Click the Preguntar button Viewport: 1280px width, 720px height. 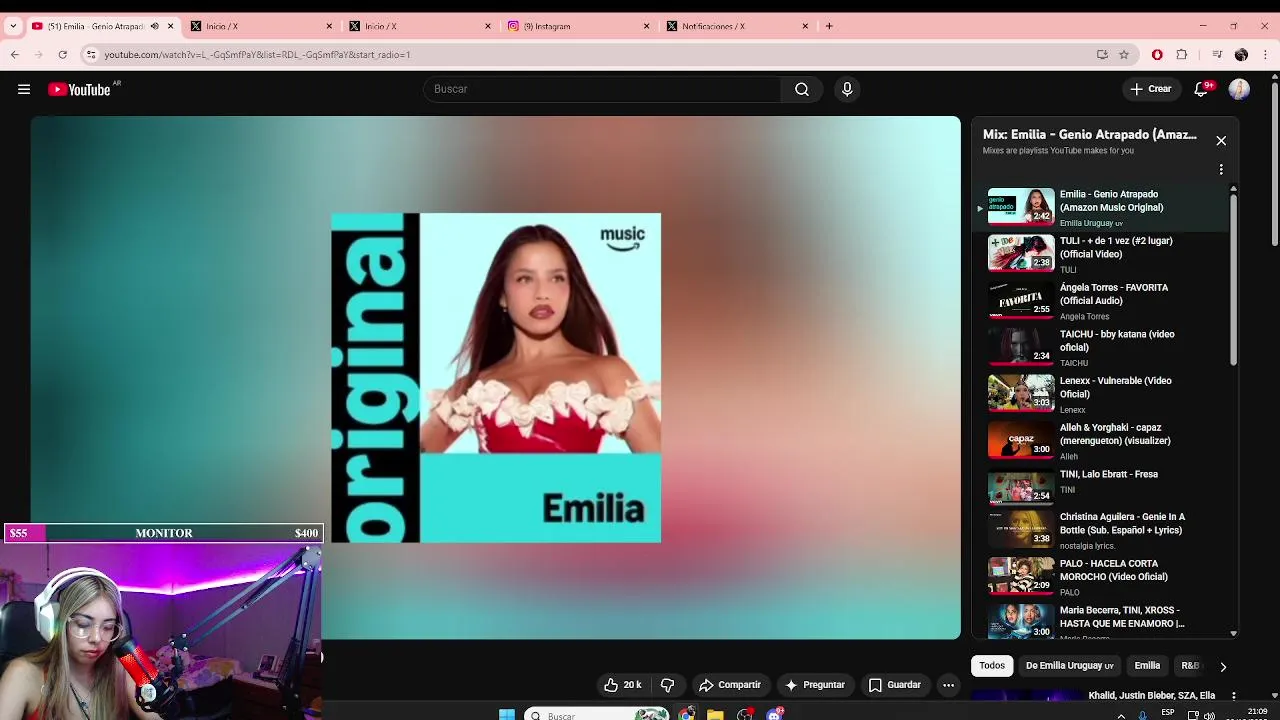[x=815, y=685]
